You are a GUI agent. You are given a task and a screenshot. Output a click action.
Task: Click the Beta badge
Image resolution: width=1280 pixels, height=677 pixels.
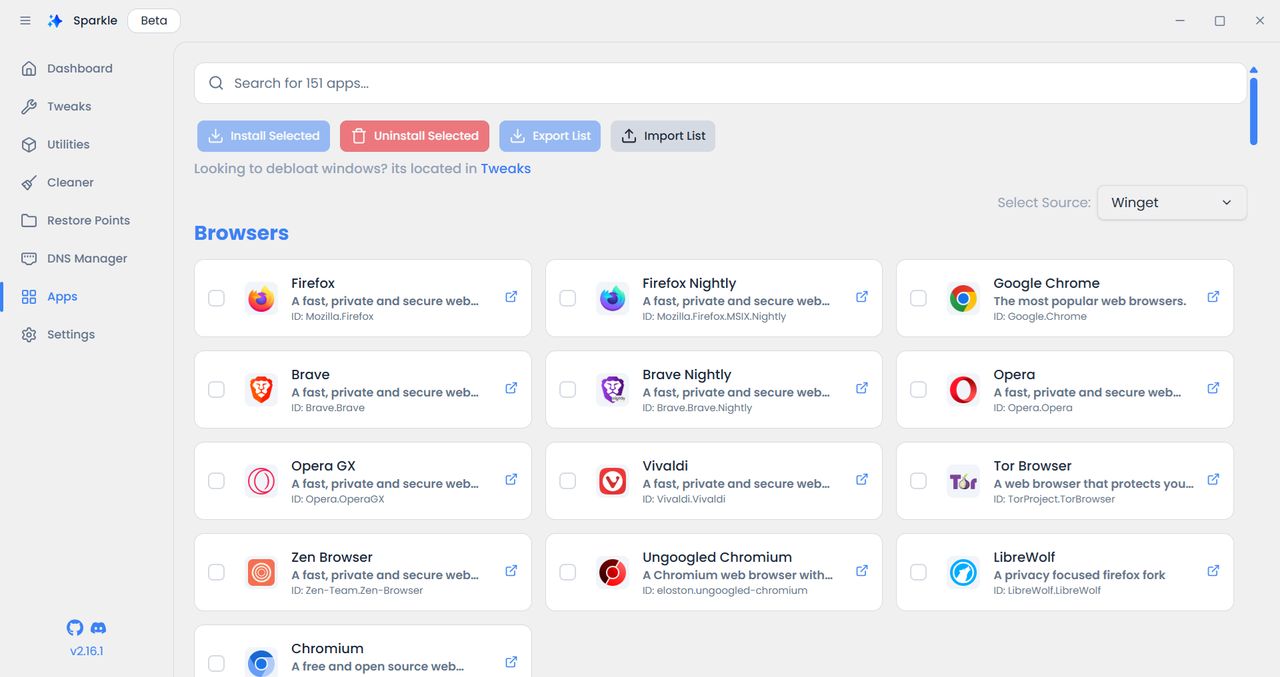pos(154,20)
